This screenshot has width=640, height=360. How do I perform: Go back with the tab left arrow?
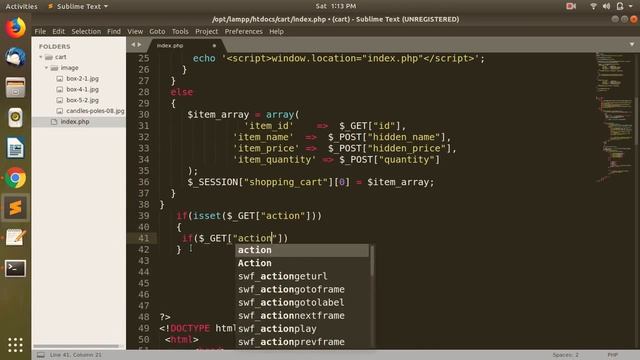pos(133,44)
